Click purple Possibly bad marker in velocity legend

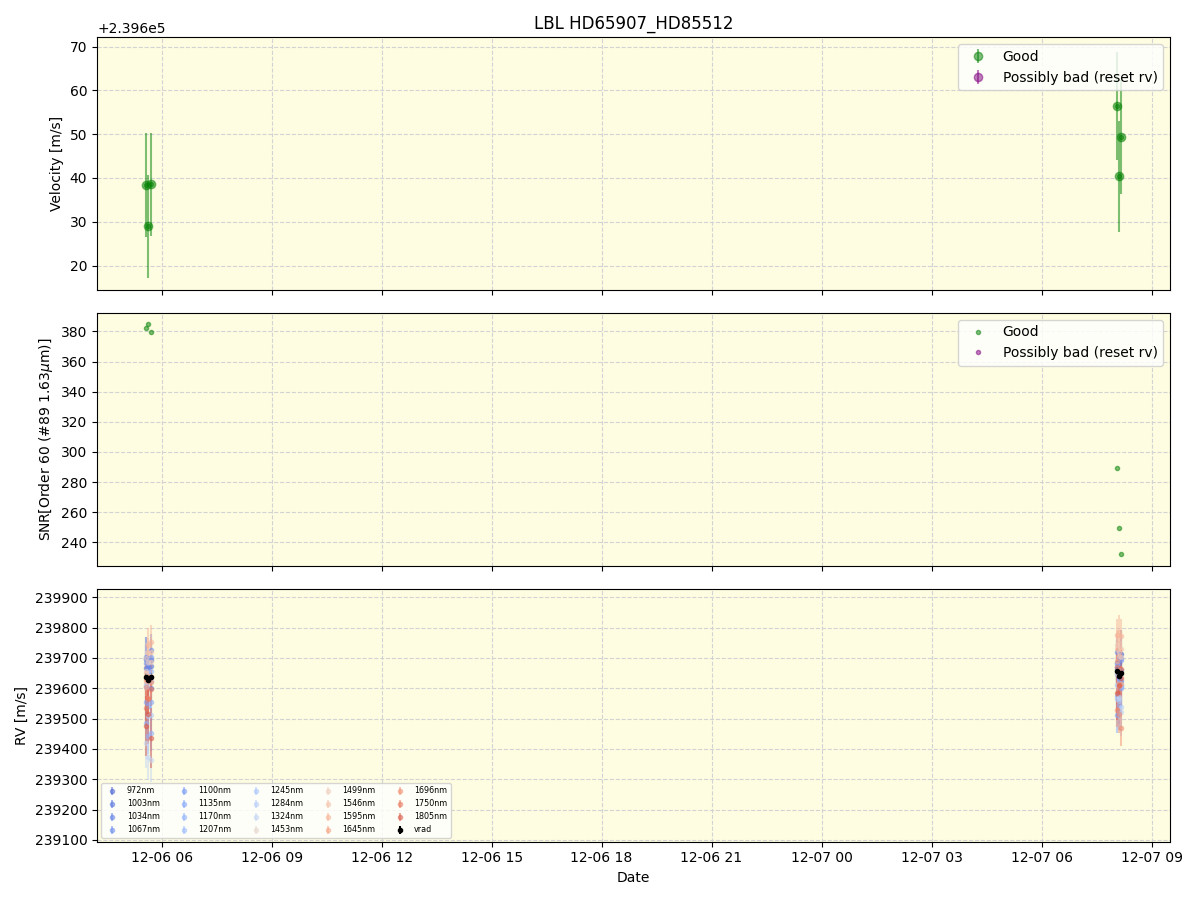point(978,77)
